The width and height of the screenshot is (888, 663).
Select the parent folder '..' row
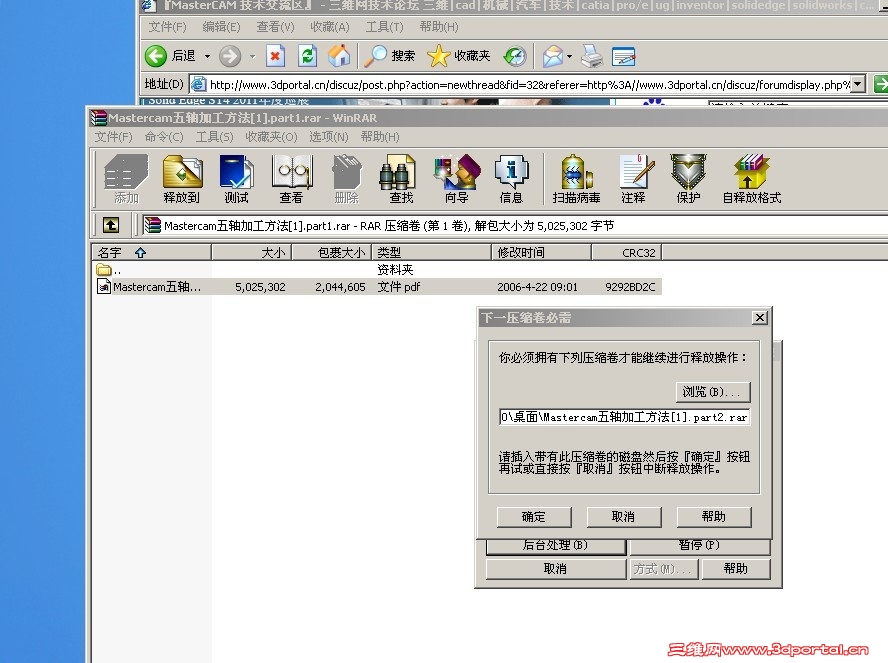(x=377, y=270)
